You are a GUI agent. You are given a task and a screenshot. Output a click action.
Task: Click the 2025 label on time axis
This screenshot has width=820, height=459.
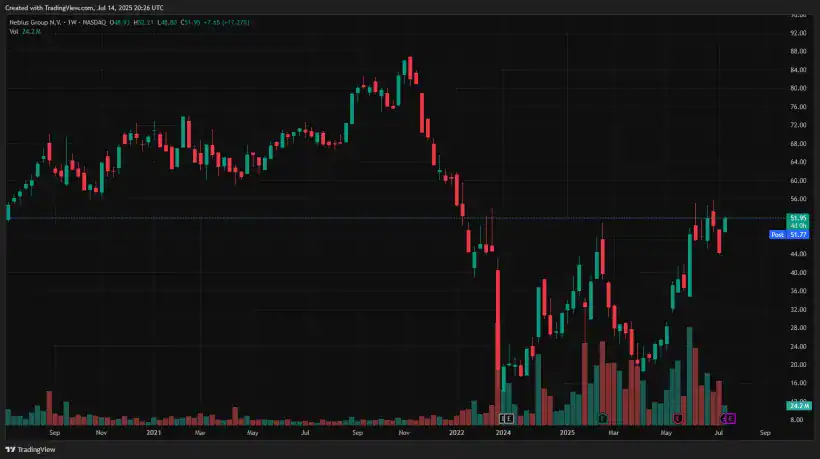[x=567, y=433]
